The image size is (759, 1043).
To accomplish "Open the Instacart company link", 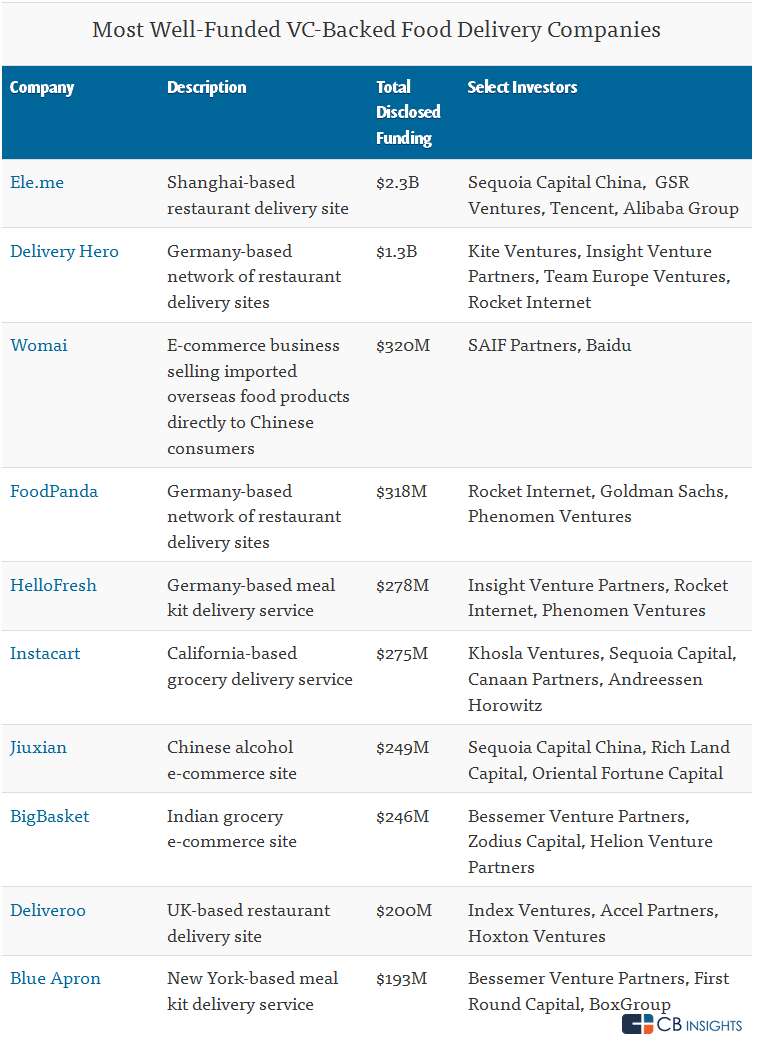I will pos(45,653).
